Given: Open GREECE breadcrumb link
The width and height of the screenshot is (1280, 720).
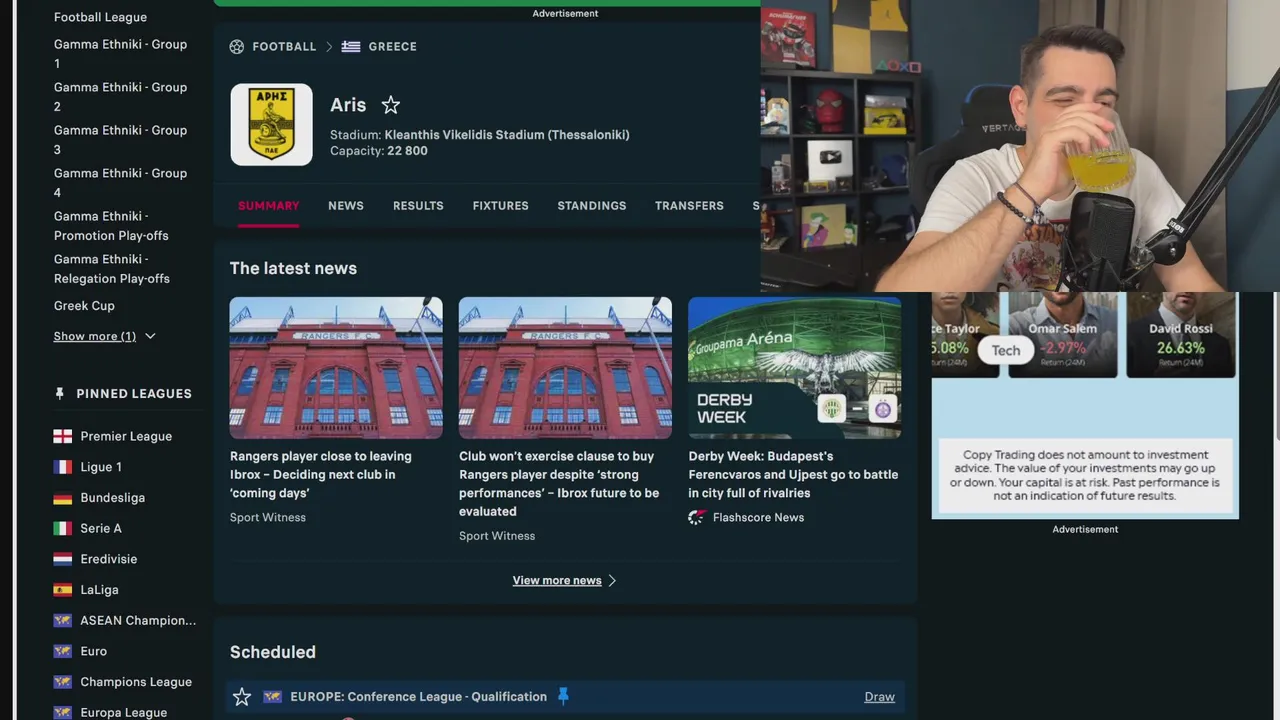Looking at the screenshot, I should click(393, 46).
